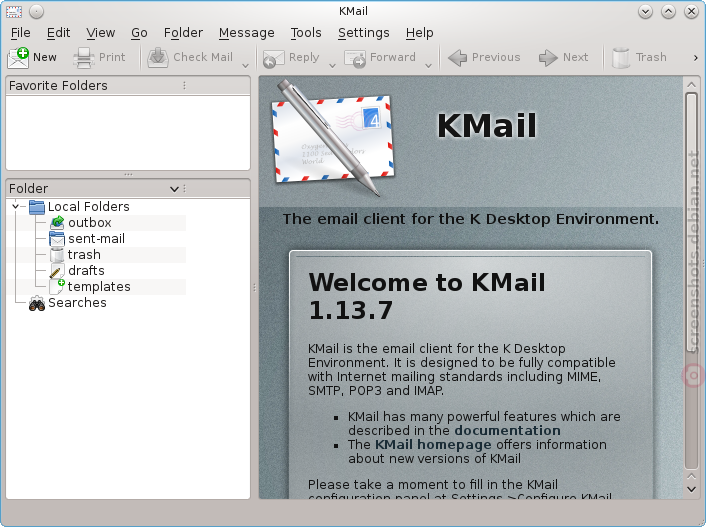Click the Favorite Folders header

[128, 86]
